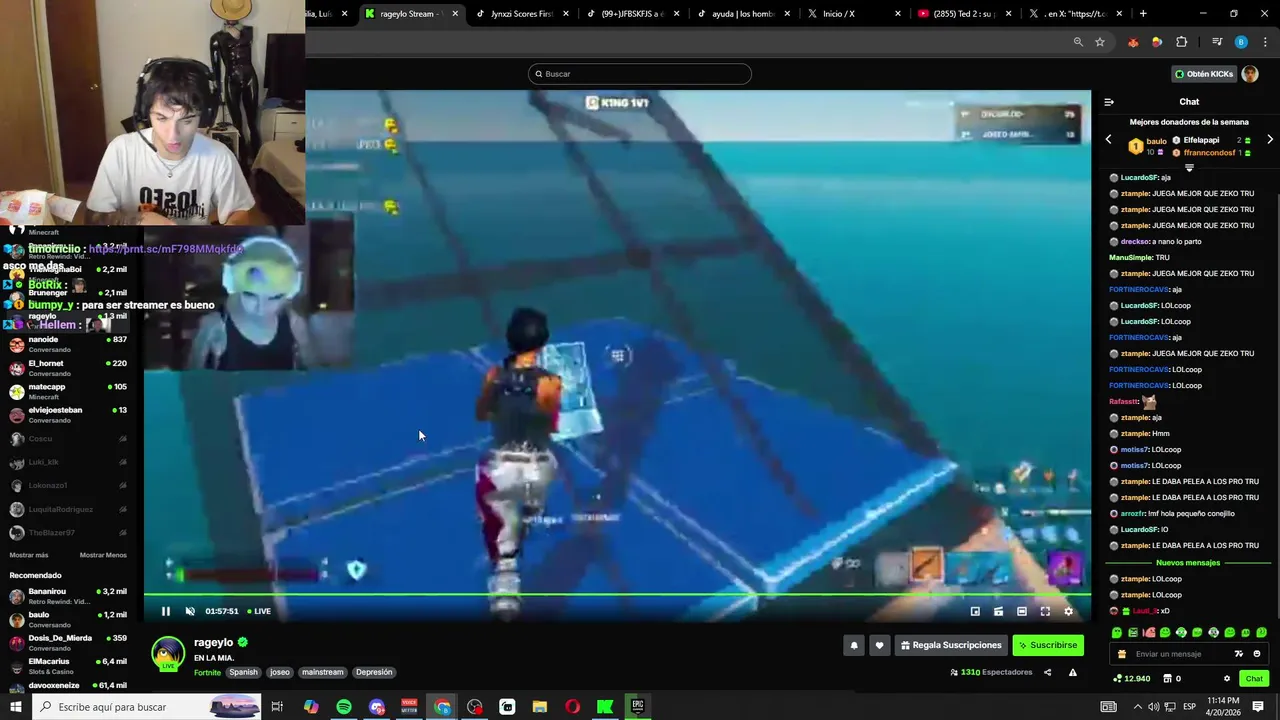Open Spotify from the taskbar
1280x720 pixels.
click(344, 707)
